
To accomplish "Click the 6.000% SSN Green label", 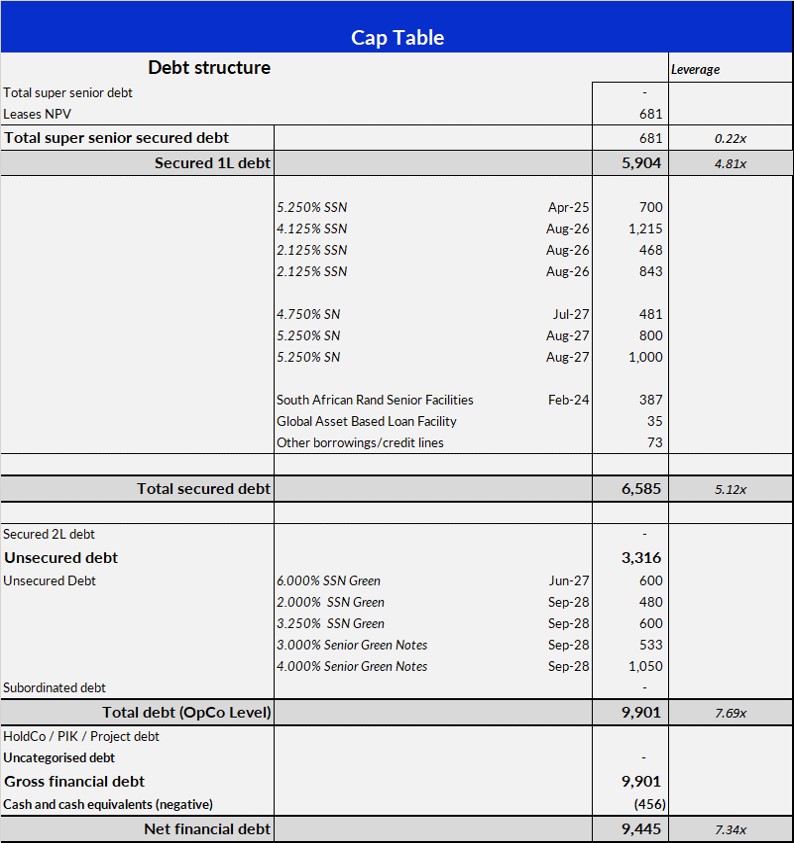I will pyautogui.click(x=328, y=581).
